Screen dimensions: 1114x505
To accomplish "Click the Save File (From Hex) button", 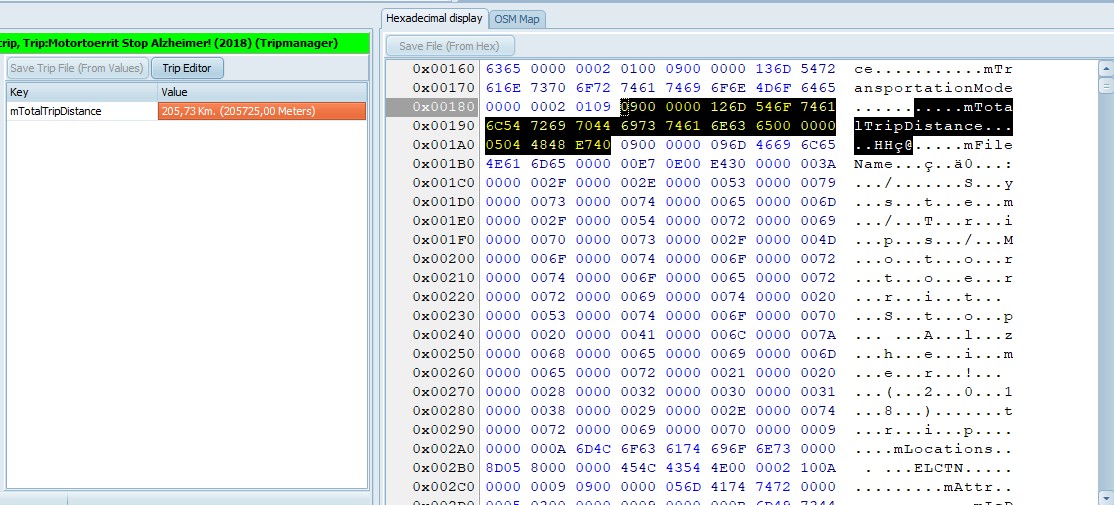I will click(449, 46).
